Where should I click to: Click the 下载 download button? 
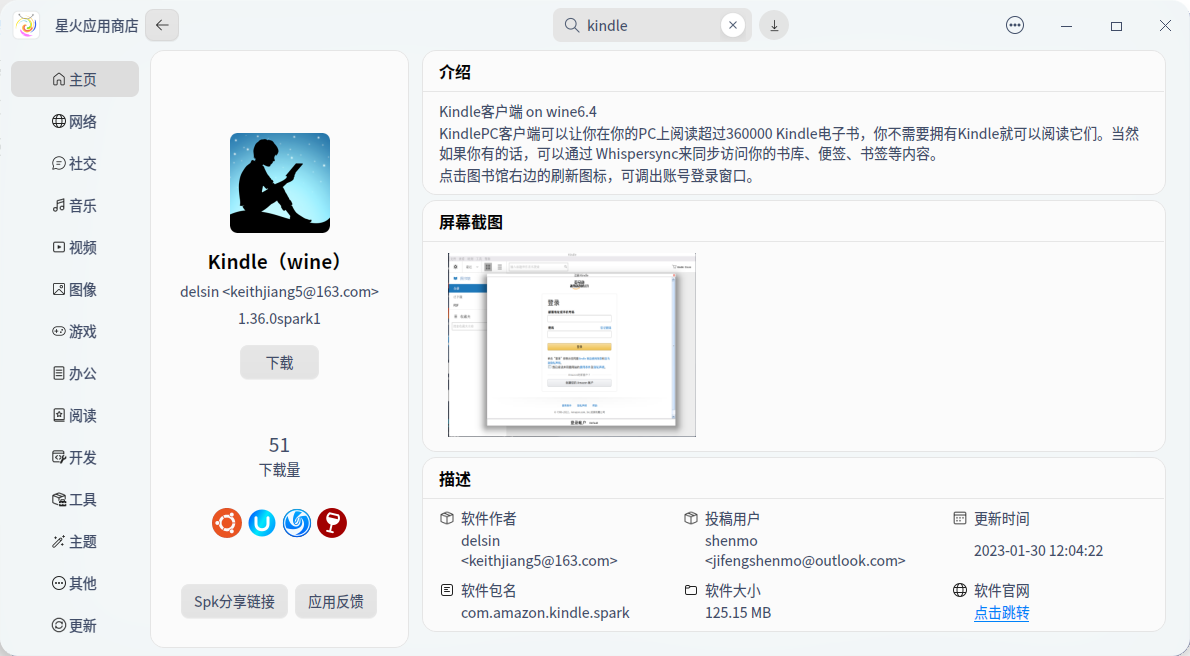coord(279,363)
